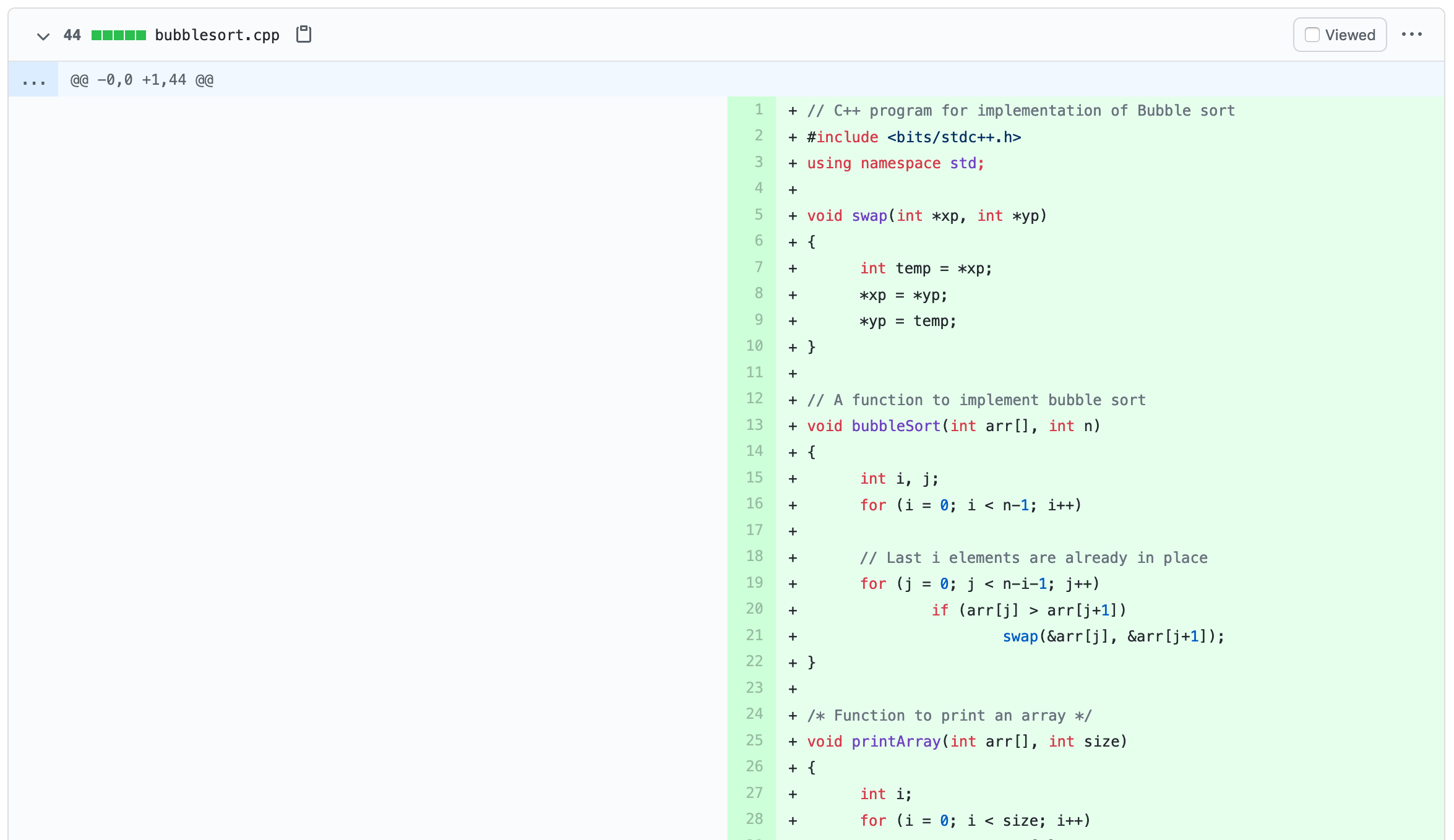Image resolution: width=1454 pixels, height=840 pixels.
Task: Collapse the bubblesort.cpp file diff
Action: coord(43,36)
